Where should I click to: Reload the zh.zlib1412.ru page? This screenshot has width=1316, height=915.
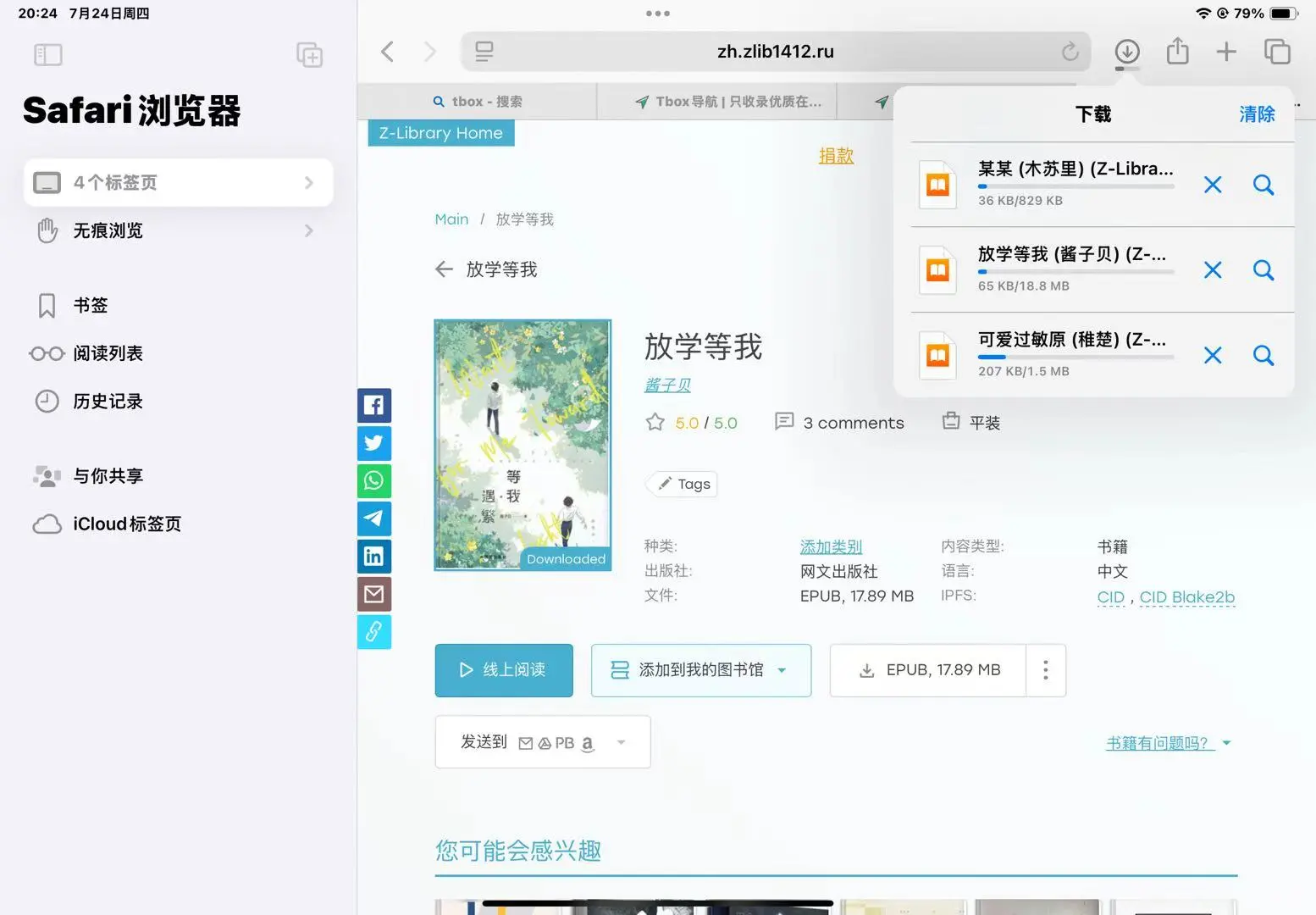click(1070, 52)
